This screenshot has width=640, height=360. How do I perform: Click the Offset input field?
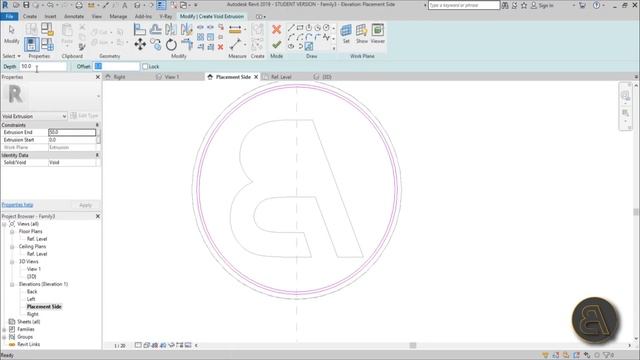point(117,66)
